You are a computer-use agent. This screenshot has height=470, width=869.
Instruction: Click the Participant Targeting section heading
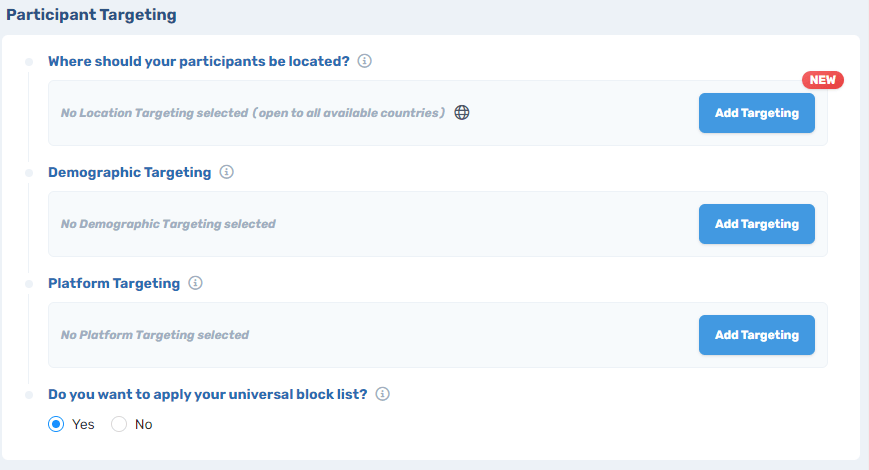91,16
